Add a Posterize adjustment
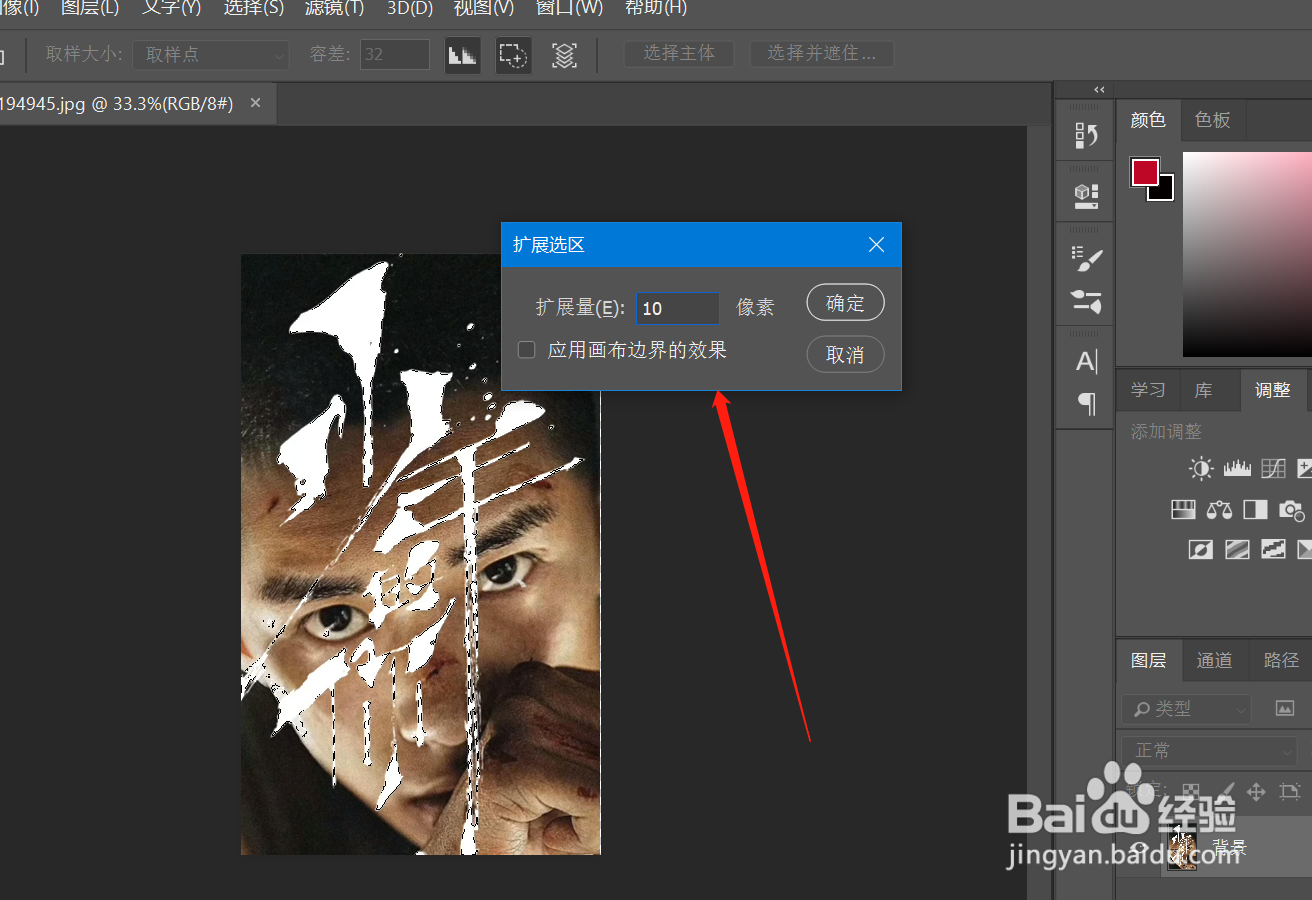The width and height of the screenshot is (1312, 900). [1238, 549]
